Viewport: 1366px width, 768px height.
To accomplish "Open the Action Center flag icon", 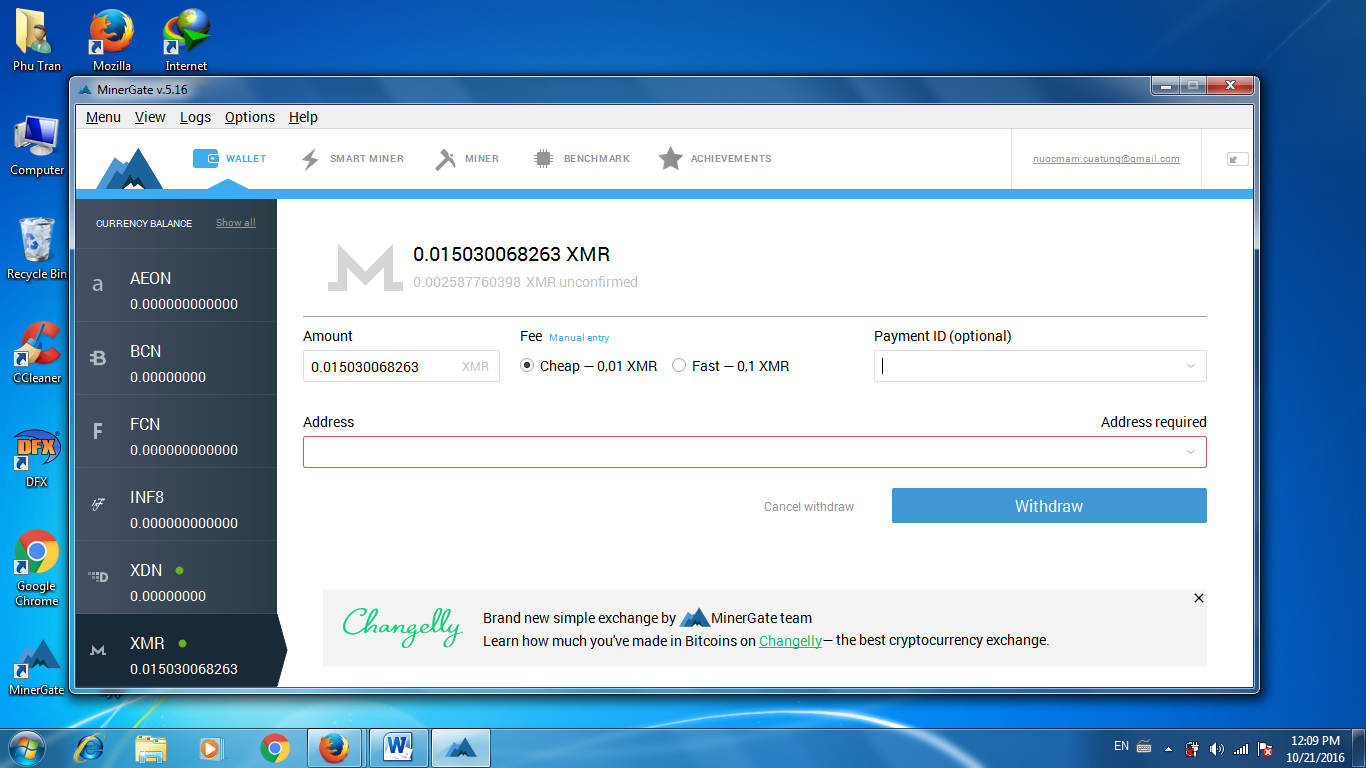I will click(x=1265, y=749).
